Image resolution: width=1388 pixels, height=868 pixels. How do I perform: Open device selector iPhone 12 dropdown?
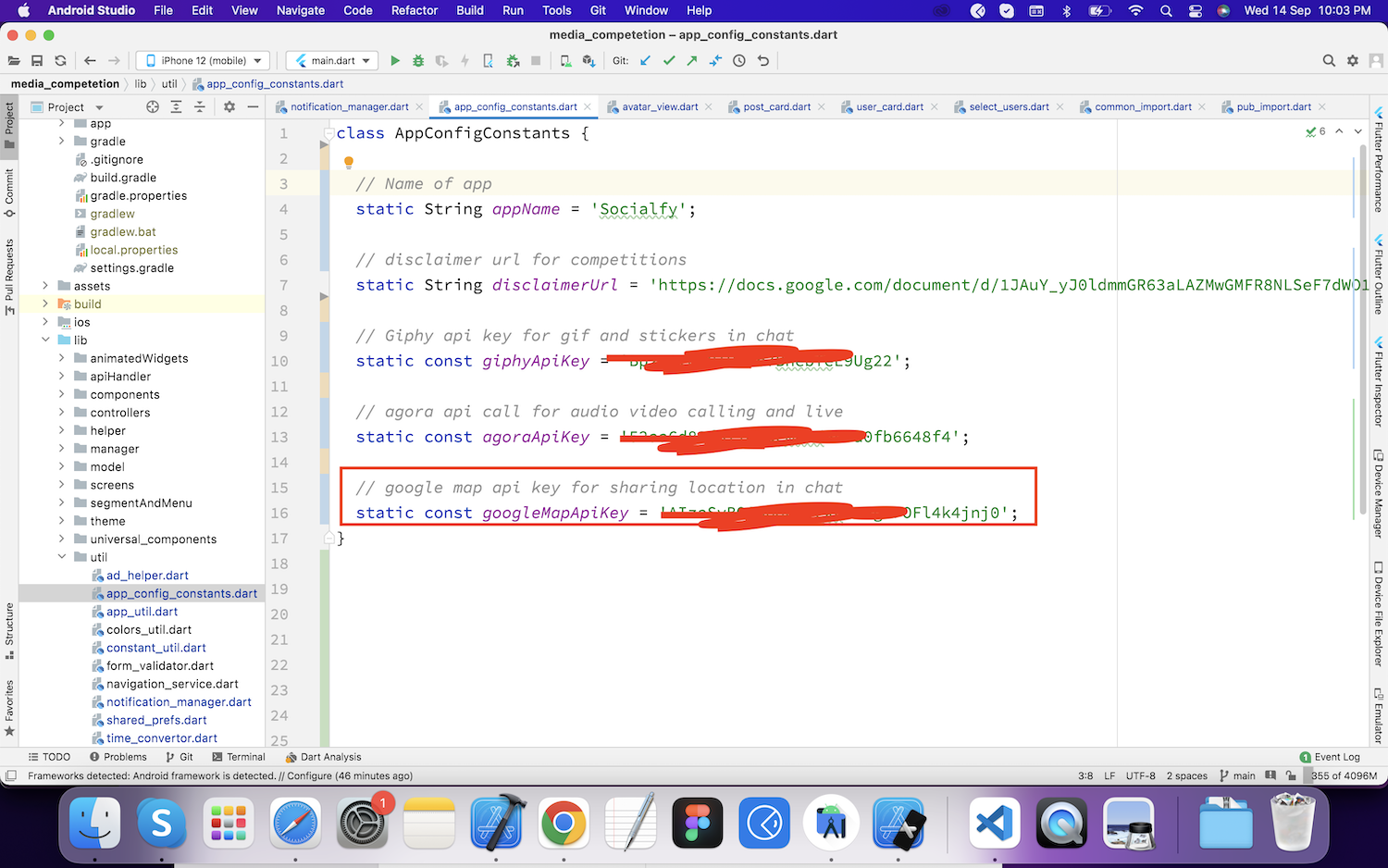[x=203, y=61]
